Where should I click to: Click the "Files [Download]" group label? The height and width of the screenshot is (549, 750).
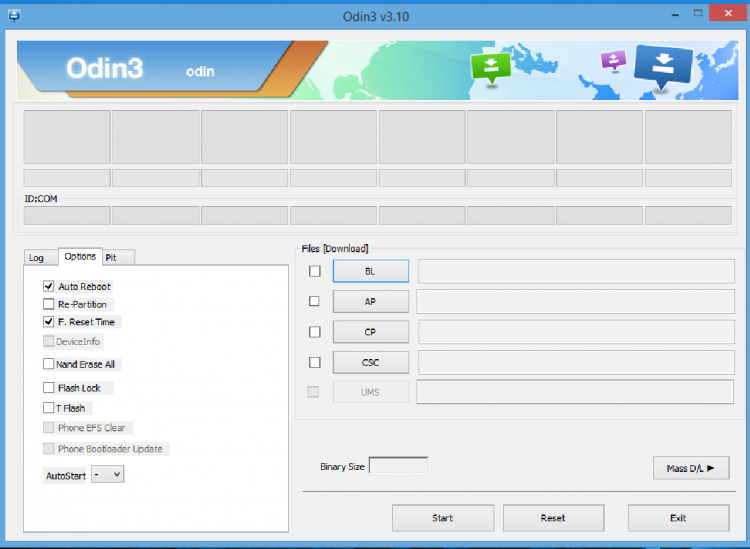click(335, 249)
